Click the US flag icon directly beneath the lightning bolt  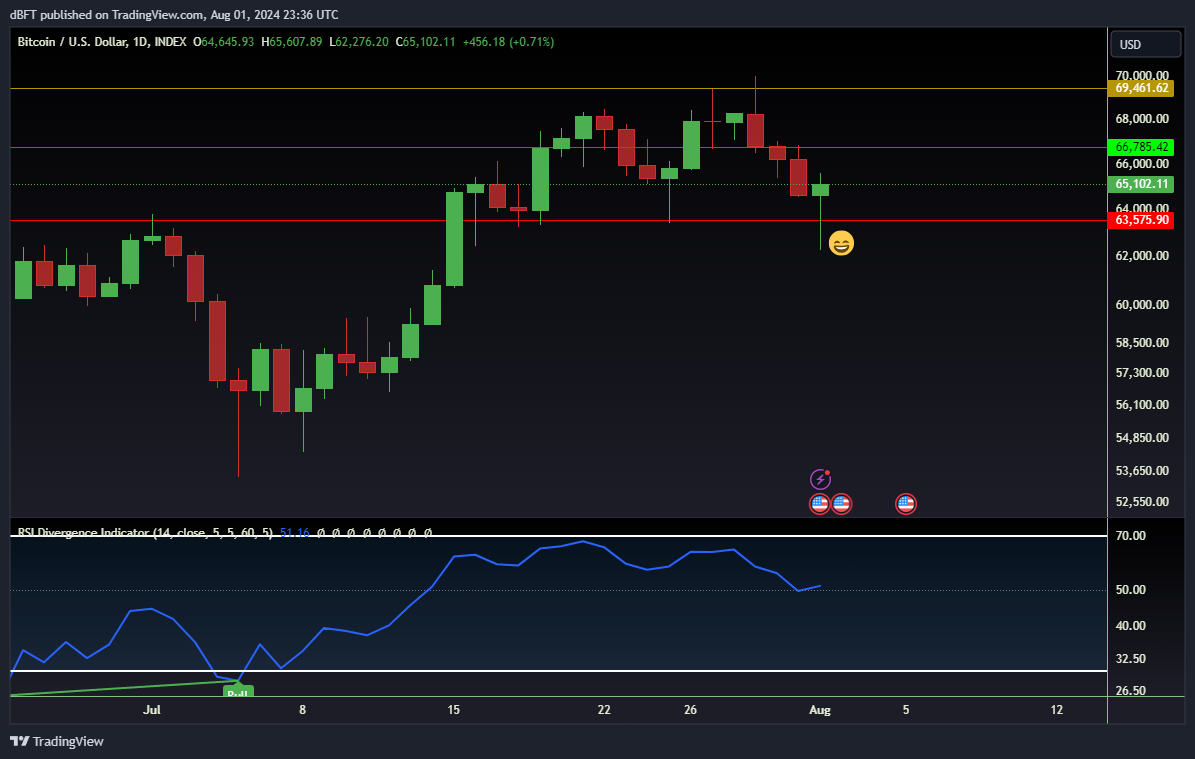pos(819,504)
